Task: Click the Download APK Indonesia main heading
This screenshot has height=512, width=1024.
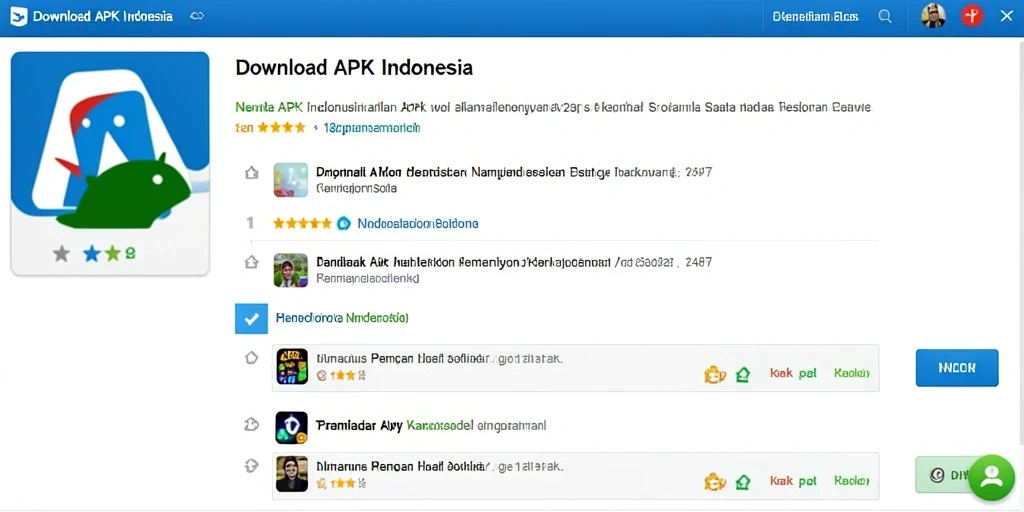Action: (x=354, y=67)
